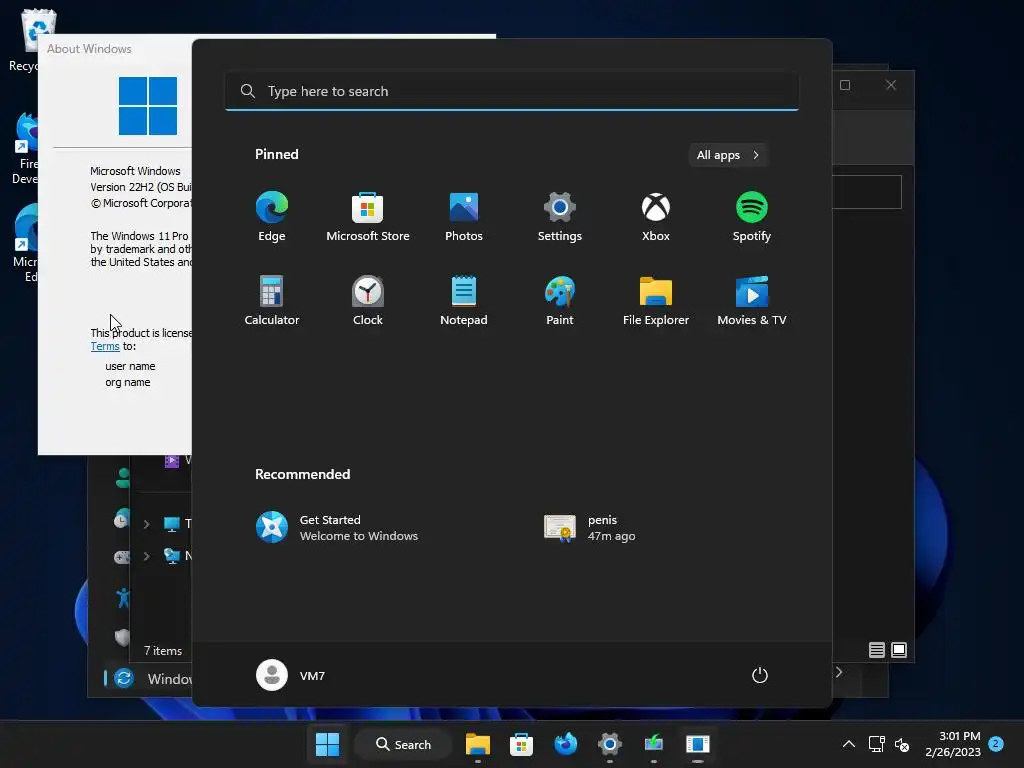Open Edge from pinned apps

[x=272, y=217]
